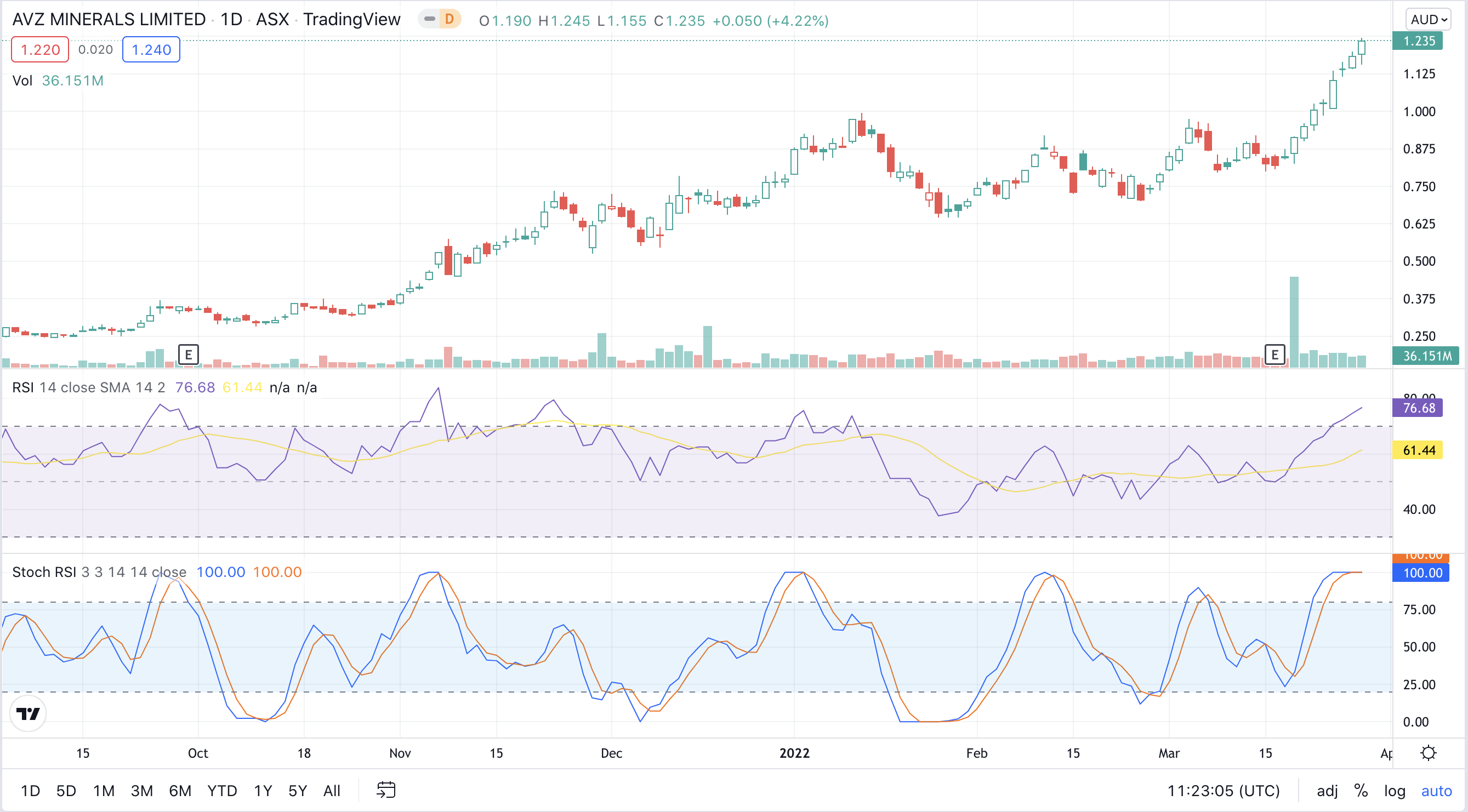Screen dimensions: 1468x812
Task: Toggle log scale mode
Action: point(1394,791)
